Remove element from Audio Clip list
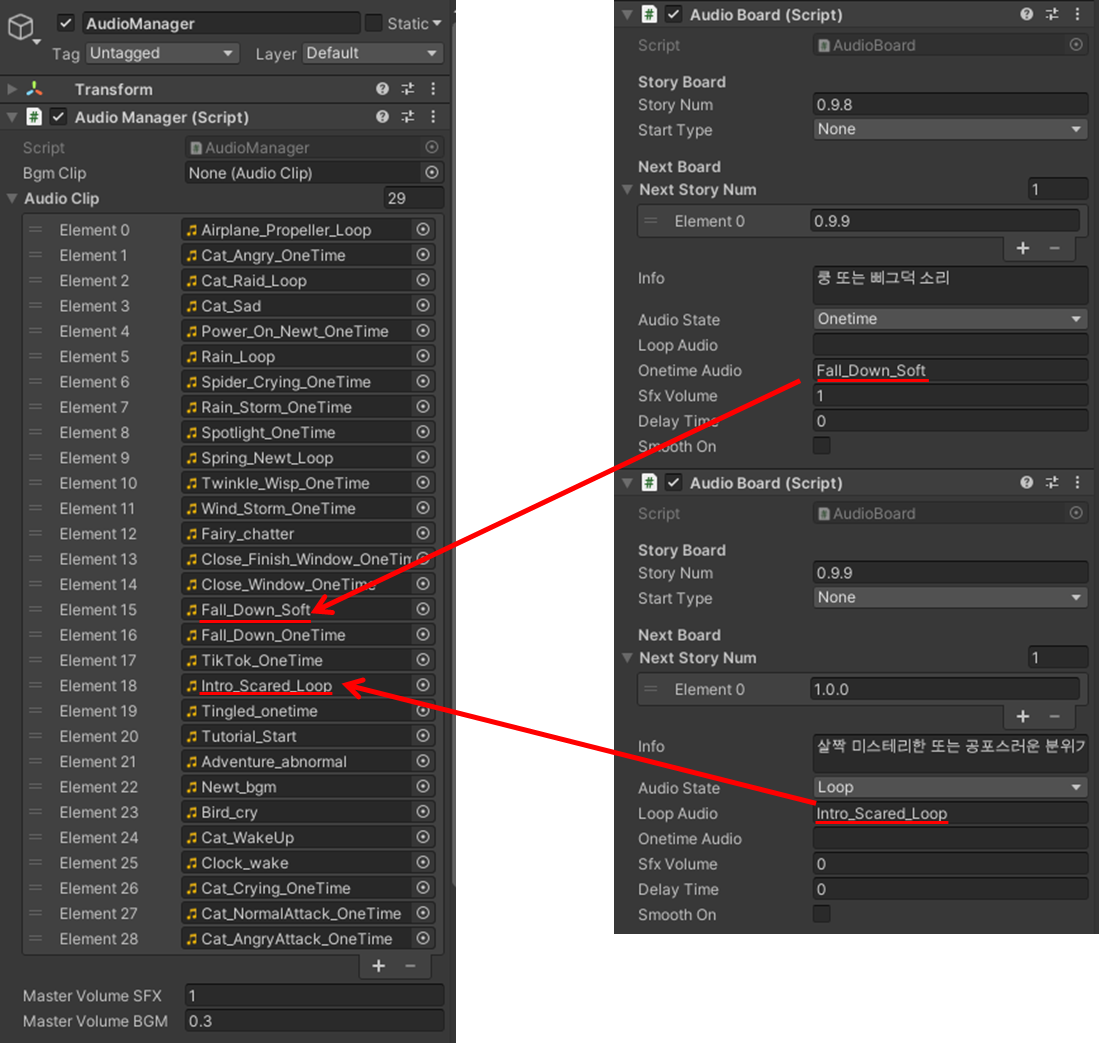This screenshot has width=1099, height=1043. 411,966
